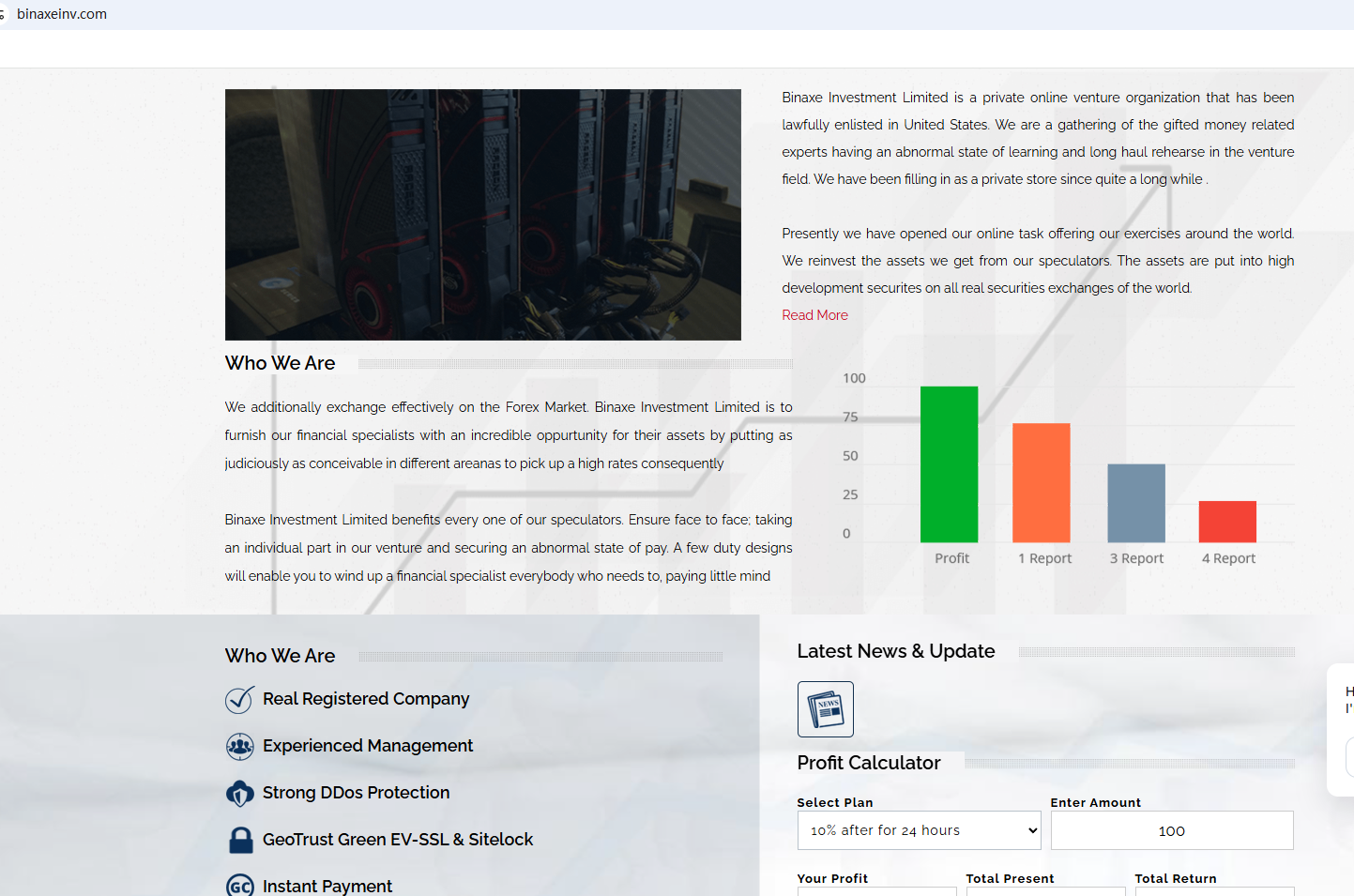This screenshot has height=896, width=1354.
Task: Click the 'Who We Are' heading below the photo
Action: [281, 363]
